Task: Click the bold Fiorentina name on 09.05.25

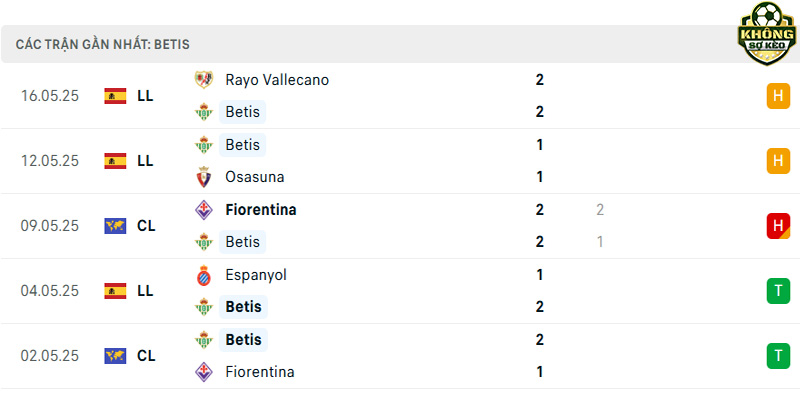Action: point(261,210)
